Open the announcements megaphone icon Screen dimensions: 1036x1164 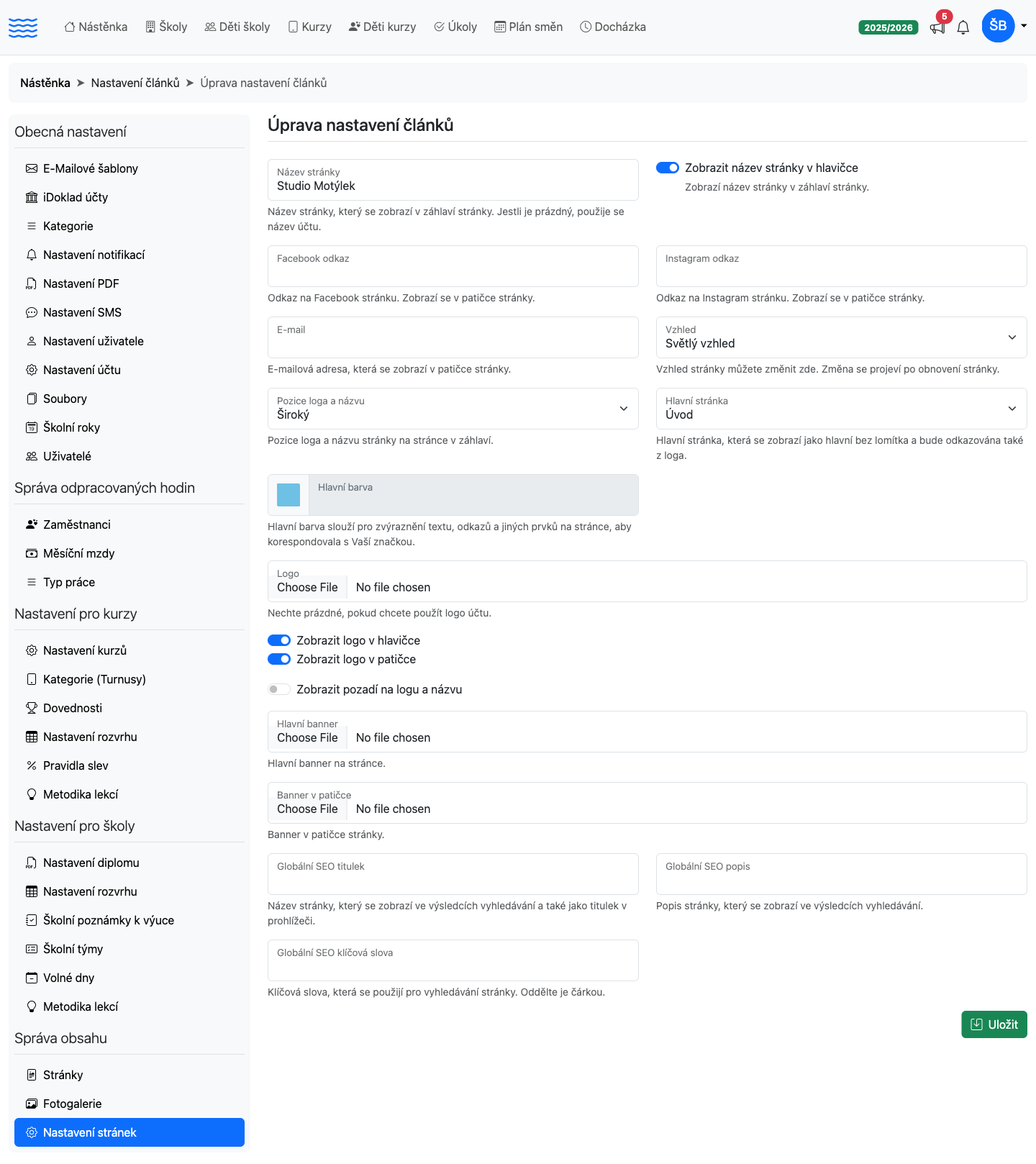937,27
